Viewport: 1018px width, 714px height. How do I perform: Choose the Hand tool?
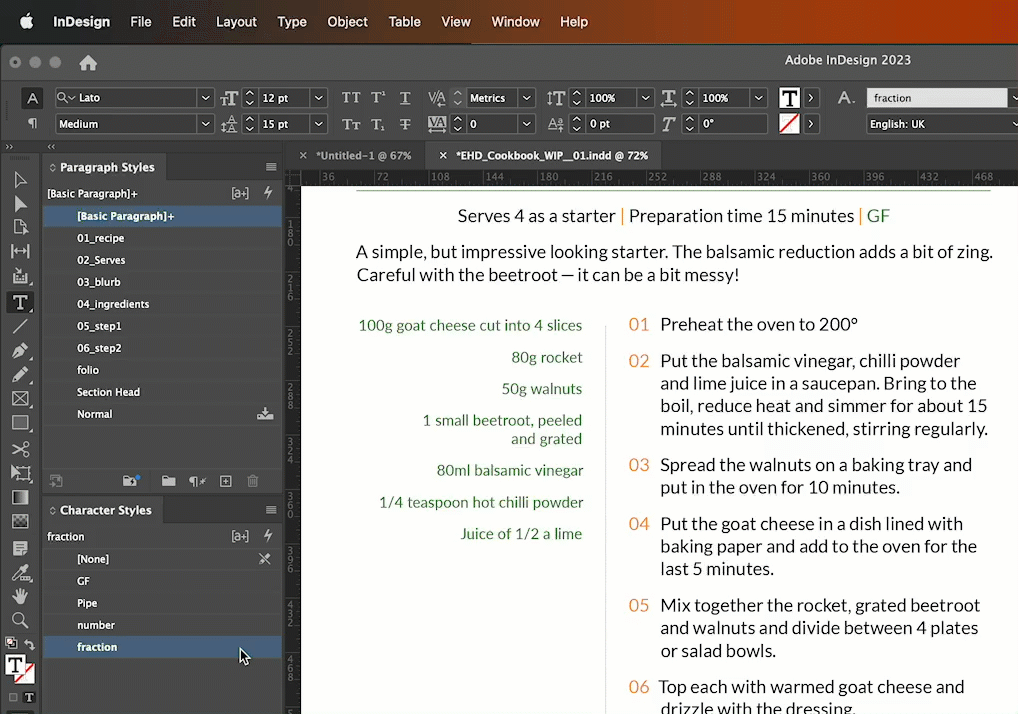pos(20,596)
